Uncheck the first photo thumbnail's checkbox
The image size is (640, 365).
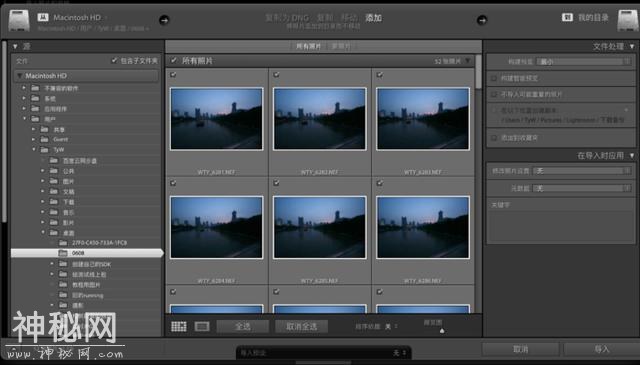173,74
